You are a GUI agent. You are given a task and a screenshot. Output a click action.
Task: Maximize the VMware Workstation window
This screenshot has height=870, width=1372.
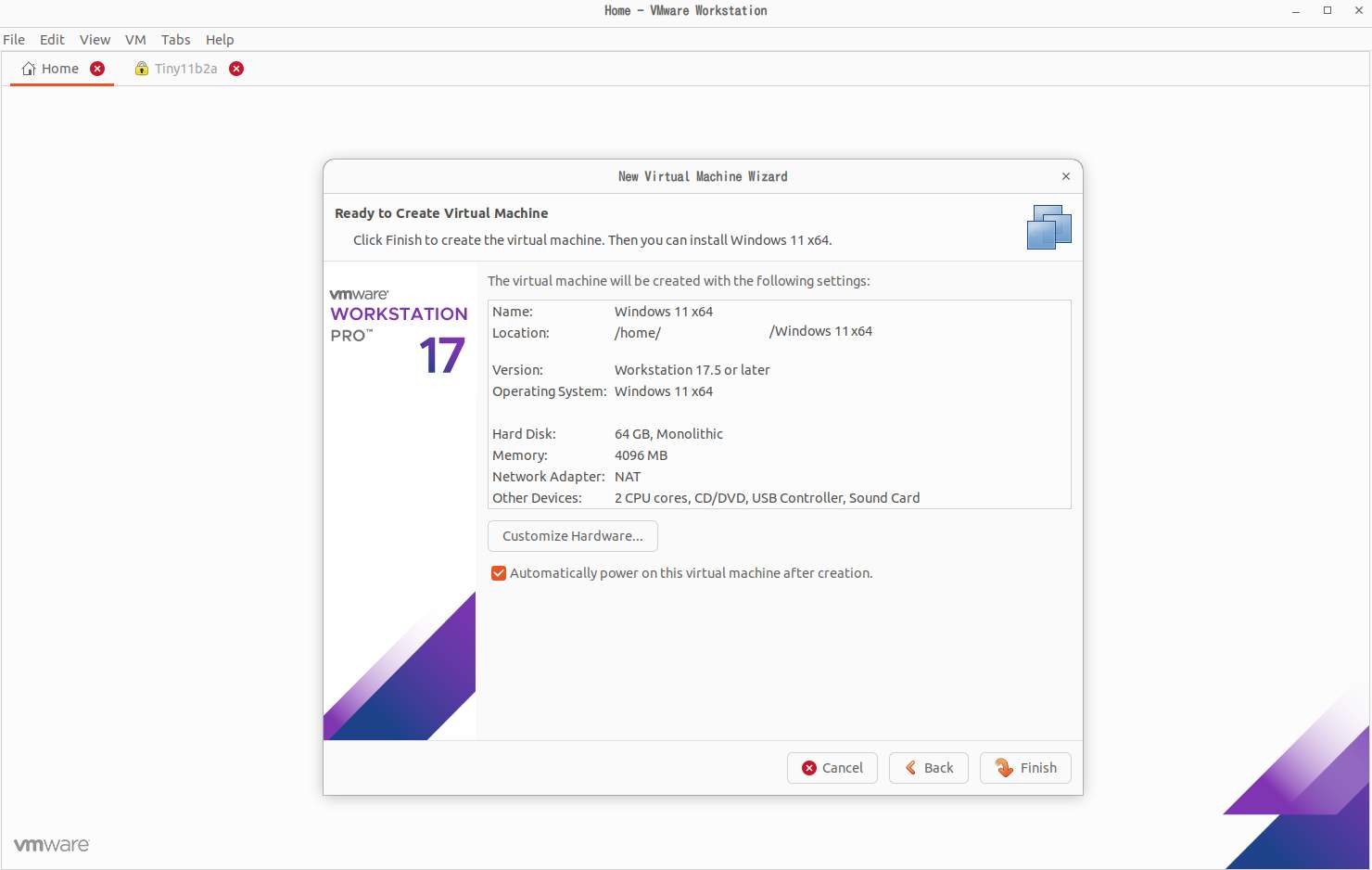tap(1328, 10)
